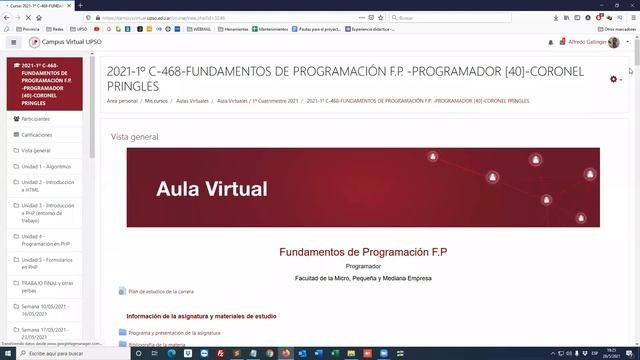Screen dimensions: 640x360
Task: Click the Windows taskbar search box
Action: tap(73, 353)
